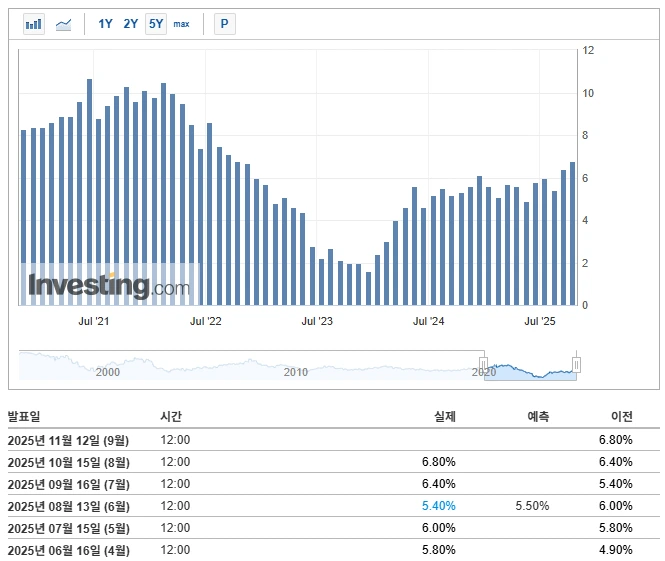Select the max time range
Viewport: 665px width, 561px height.
click(181, 24)
